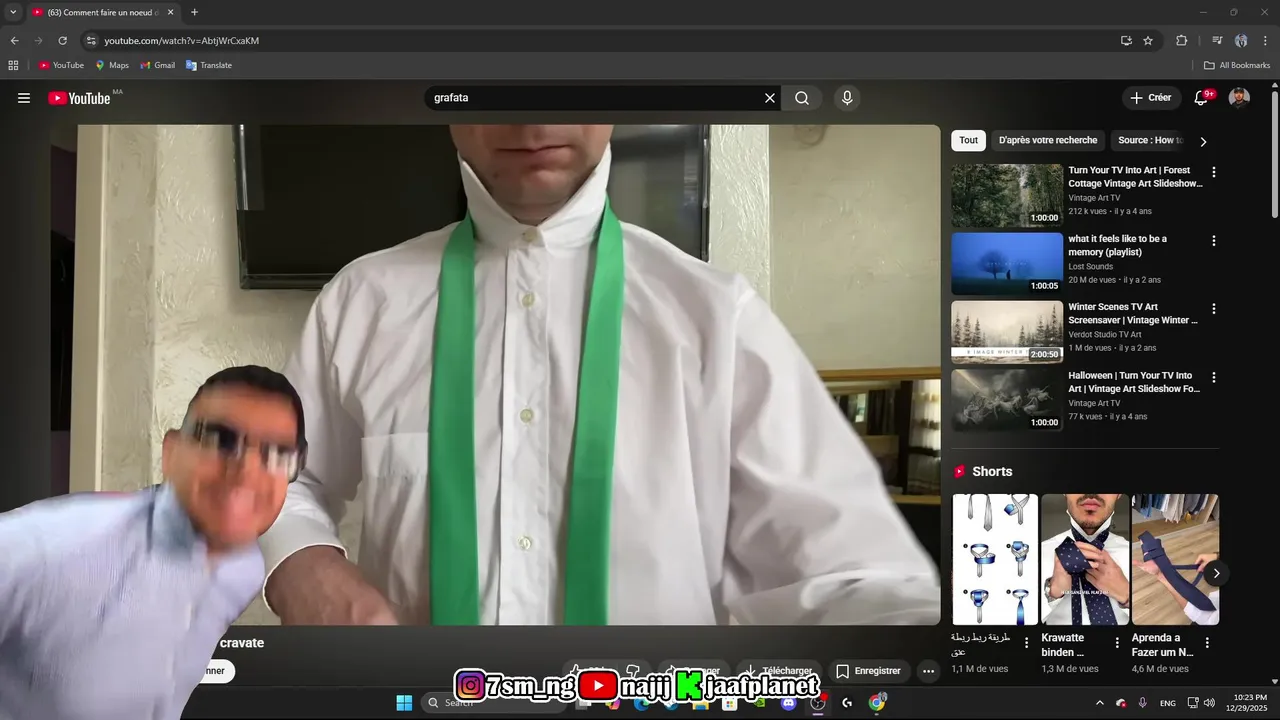The width and height of the screenshot is (1280, 720).
Task: Switch the ENG input language
Action: pyautogui.click(x=1167, y=703)
